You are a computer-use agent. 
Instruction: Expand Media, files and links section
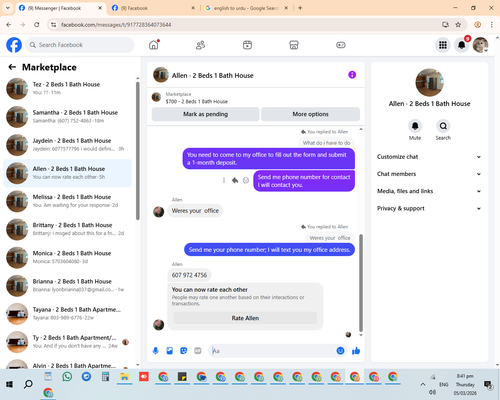pyautogui.click(x=429, y=191)
